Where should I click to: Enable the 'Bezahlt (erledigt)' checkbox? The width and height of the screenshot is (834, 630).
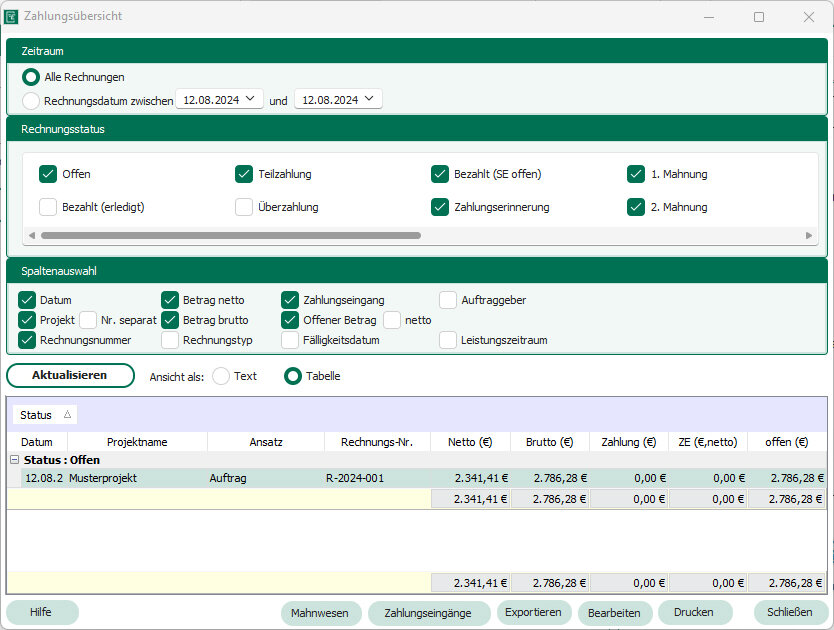(48, 207)
